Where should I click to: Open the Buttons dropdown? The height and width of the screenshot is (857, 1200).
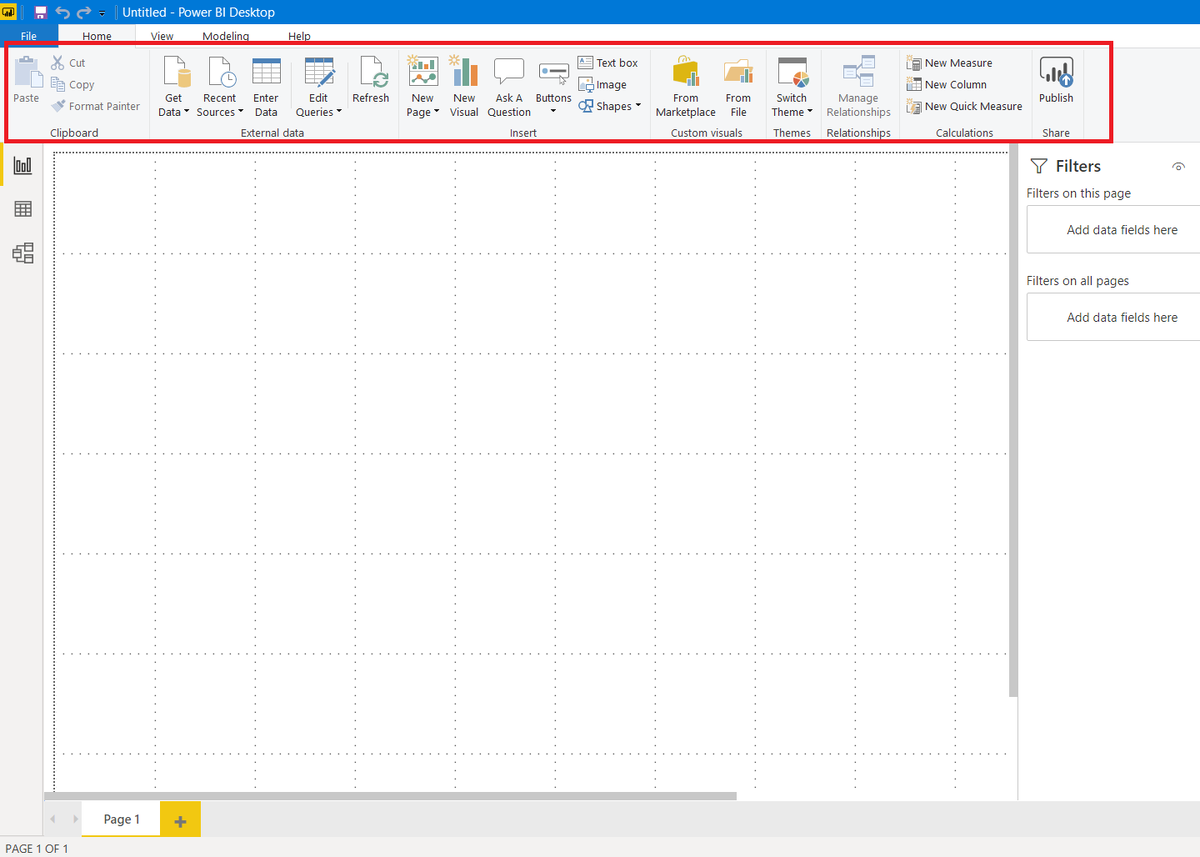click(553, 87)
